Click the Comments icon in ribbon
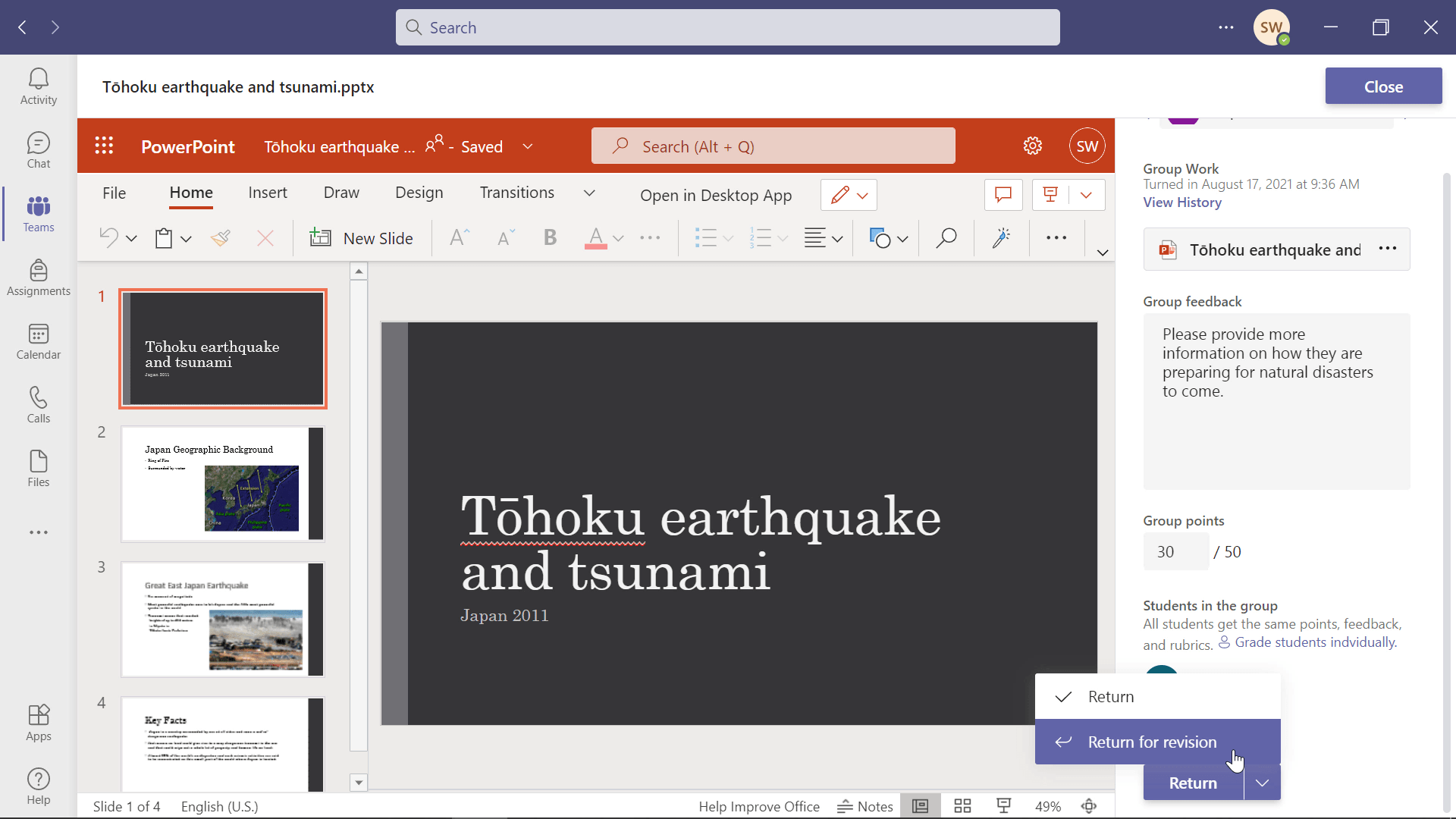This screenshot has width=1456, height=819. click(1002, 195)
